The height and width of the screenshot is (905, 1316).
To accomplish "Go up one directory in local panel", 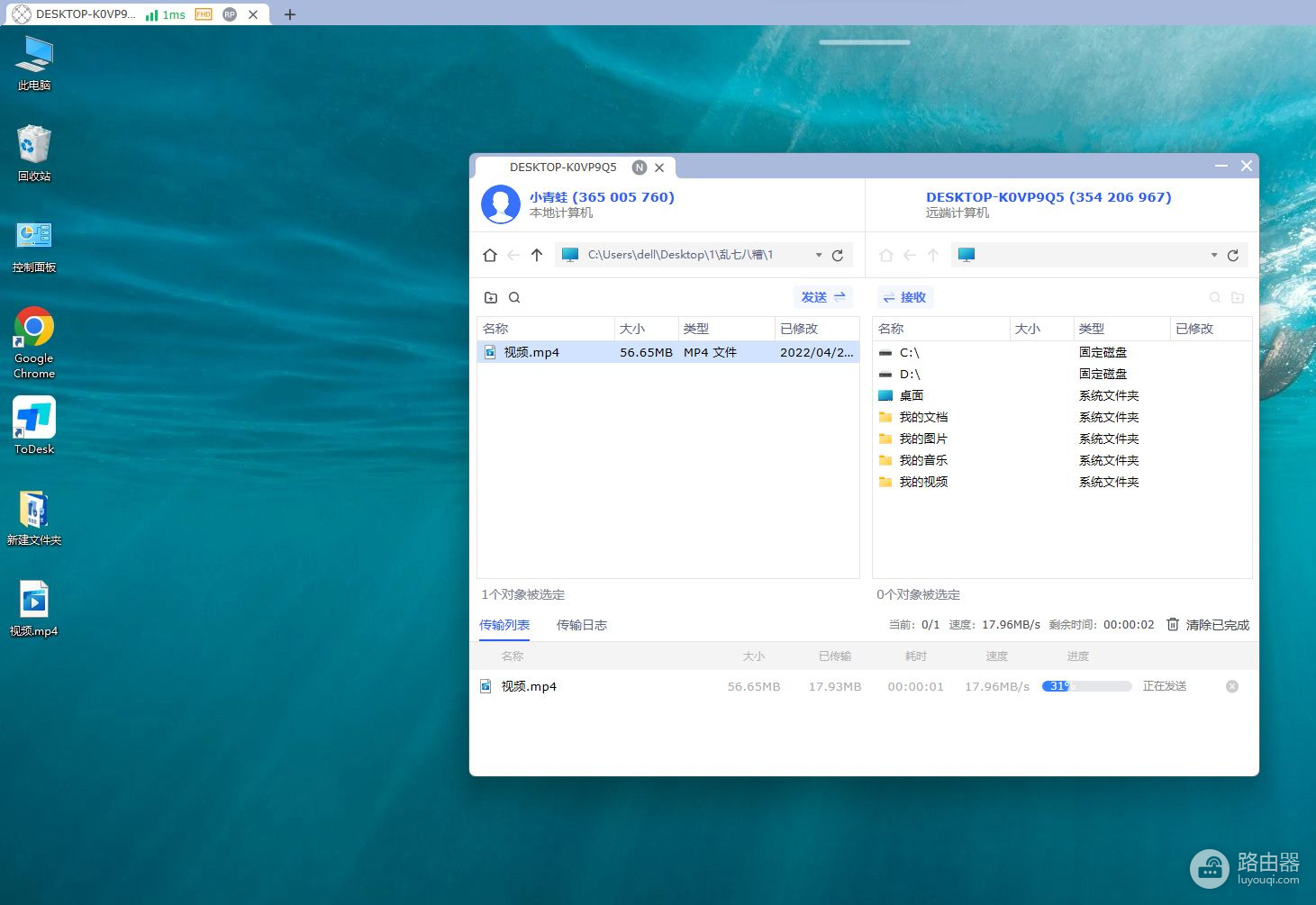I will (537, 256).
